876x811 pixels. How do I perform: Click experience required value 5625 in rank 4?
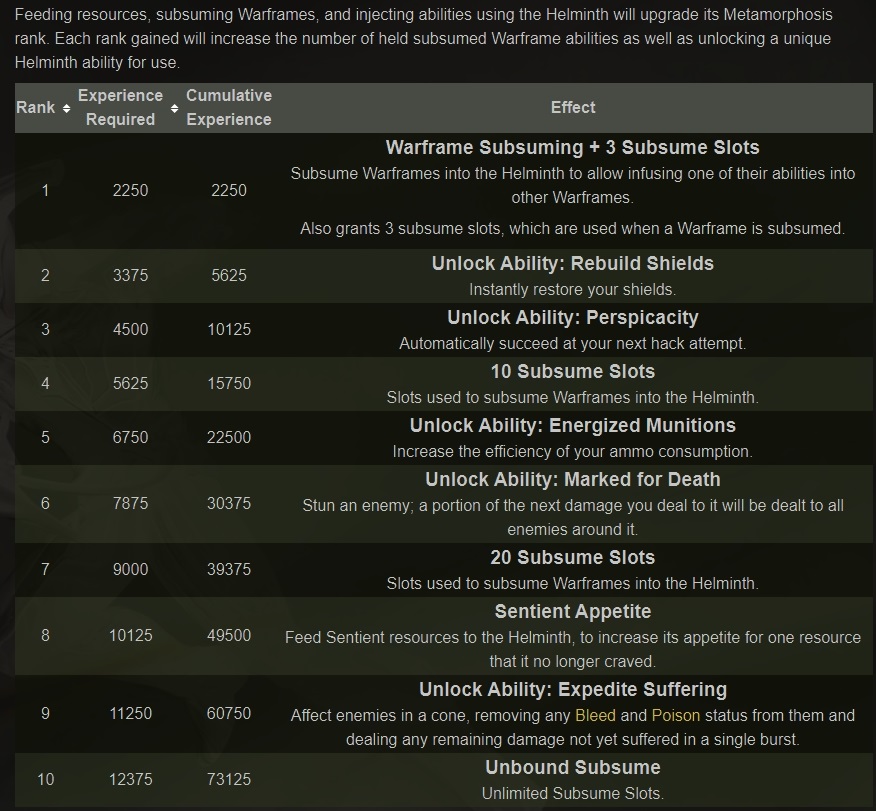coord(130,383)
